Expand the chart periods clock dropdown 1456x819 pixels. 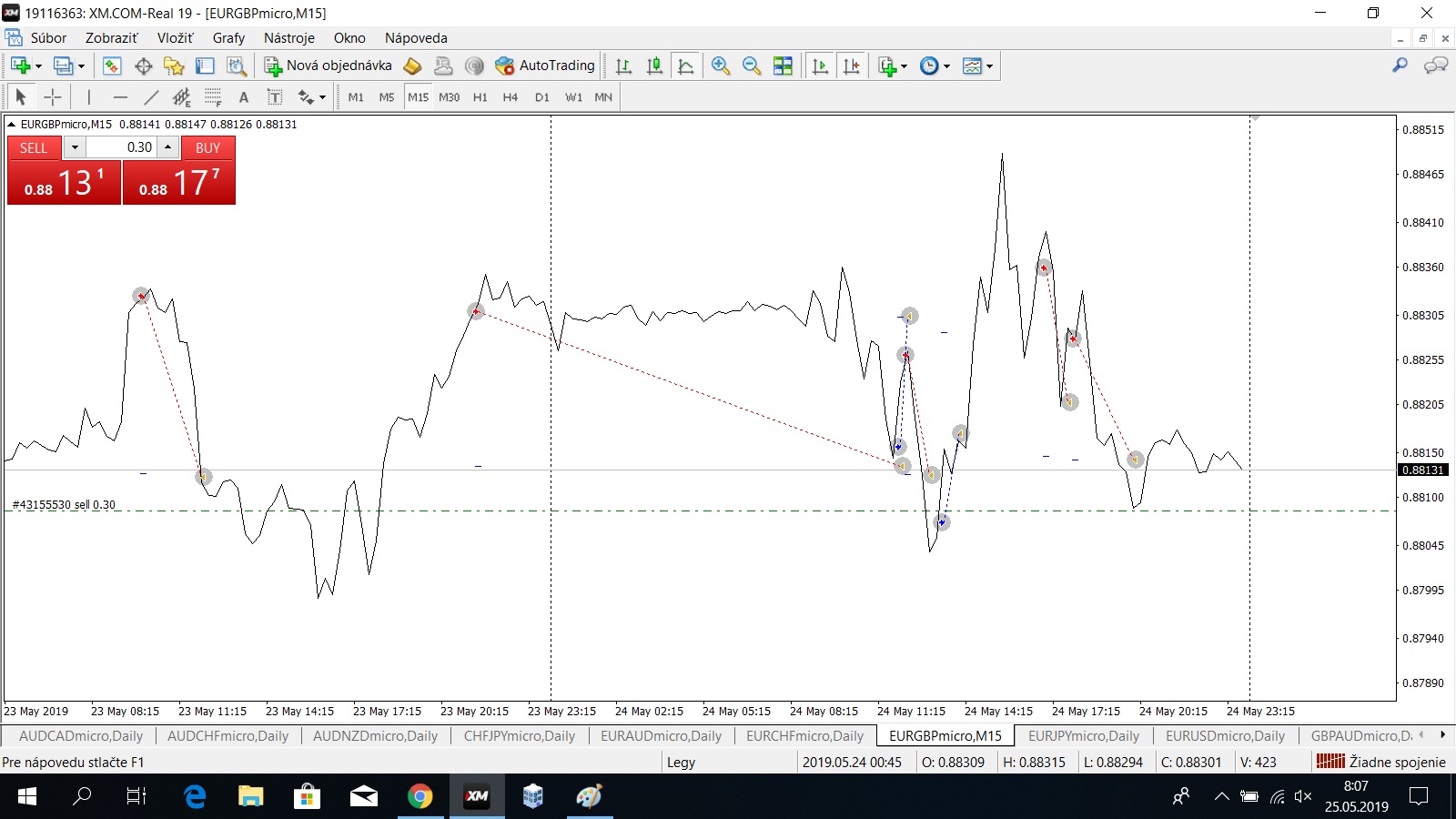point(946,66)
